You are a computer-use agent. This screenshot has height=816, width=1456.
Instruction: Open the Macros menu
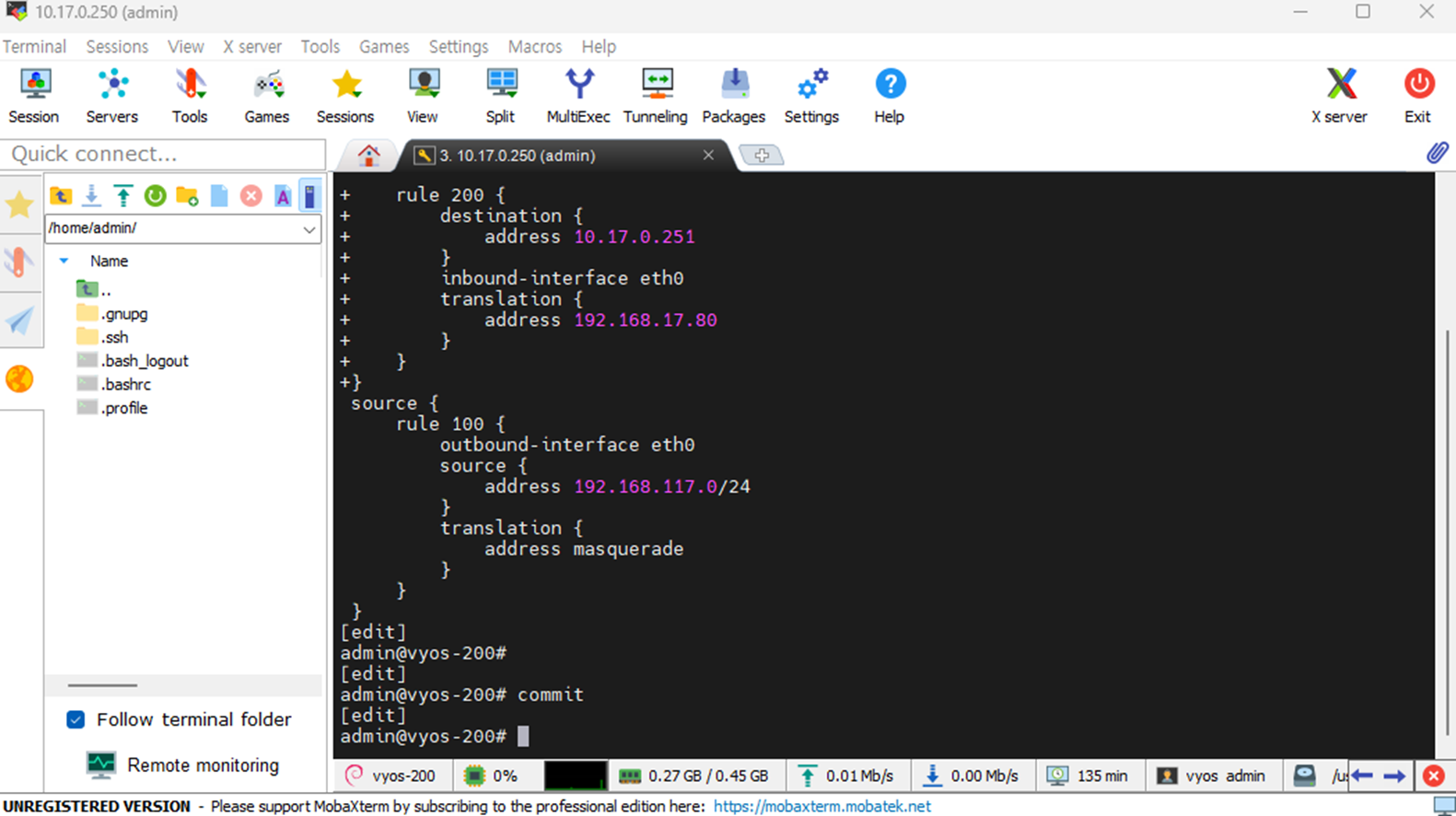click(x=534, y=46)
